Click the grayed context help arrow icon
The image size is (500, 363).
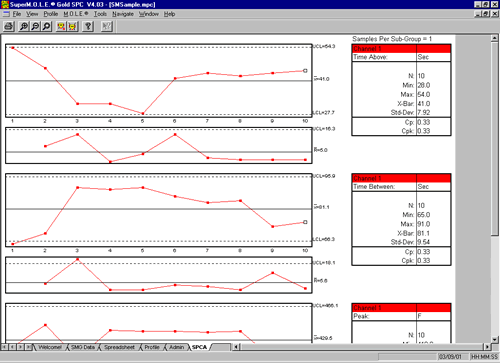tap(107, 26)
